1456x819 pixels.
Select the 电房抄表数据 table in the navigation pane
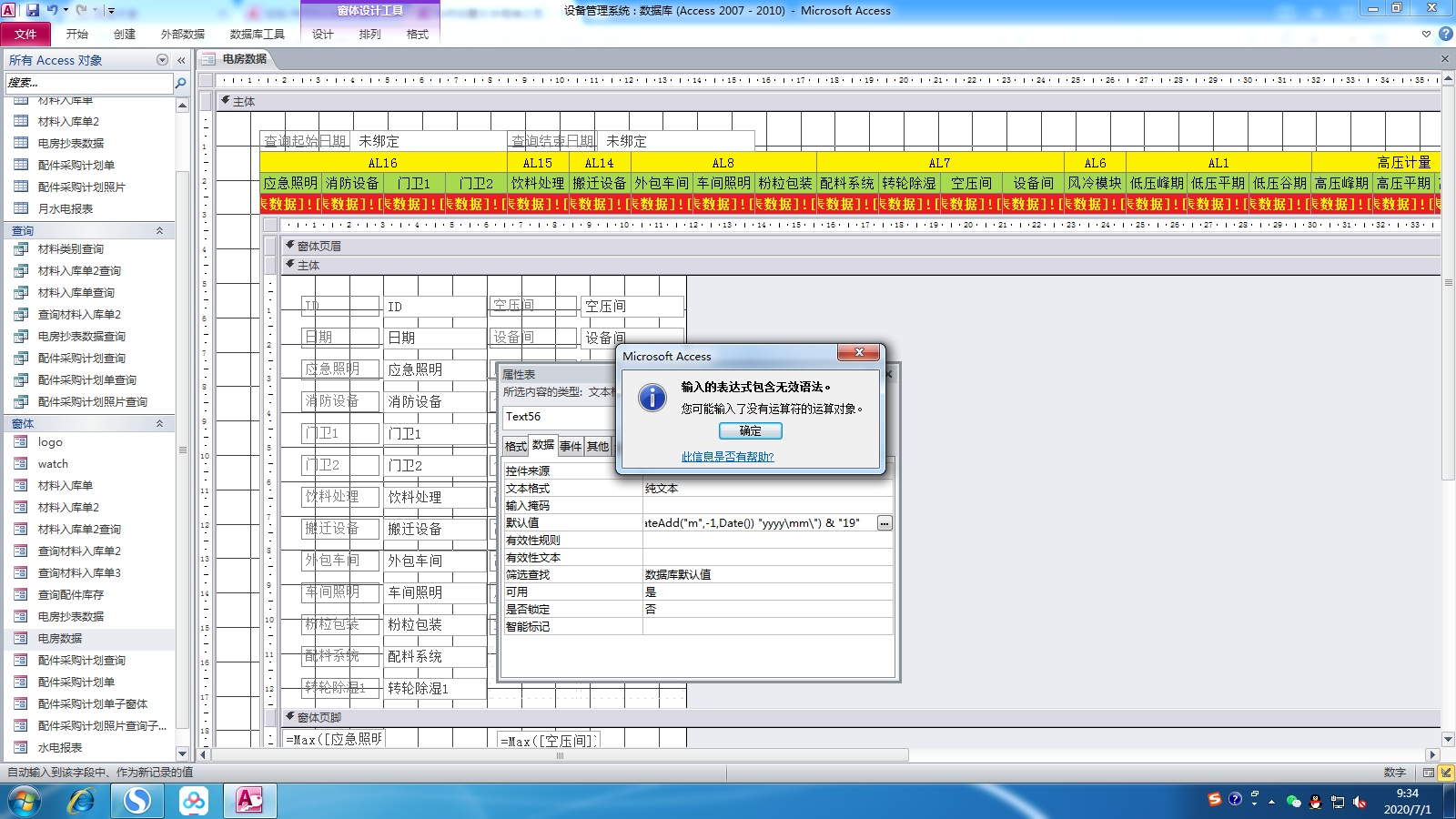point(70,143)
